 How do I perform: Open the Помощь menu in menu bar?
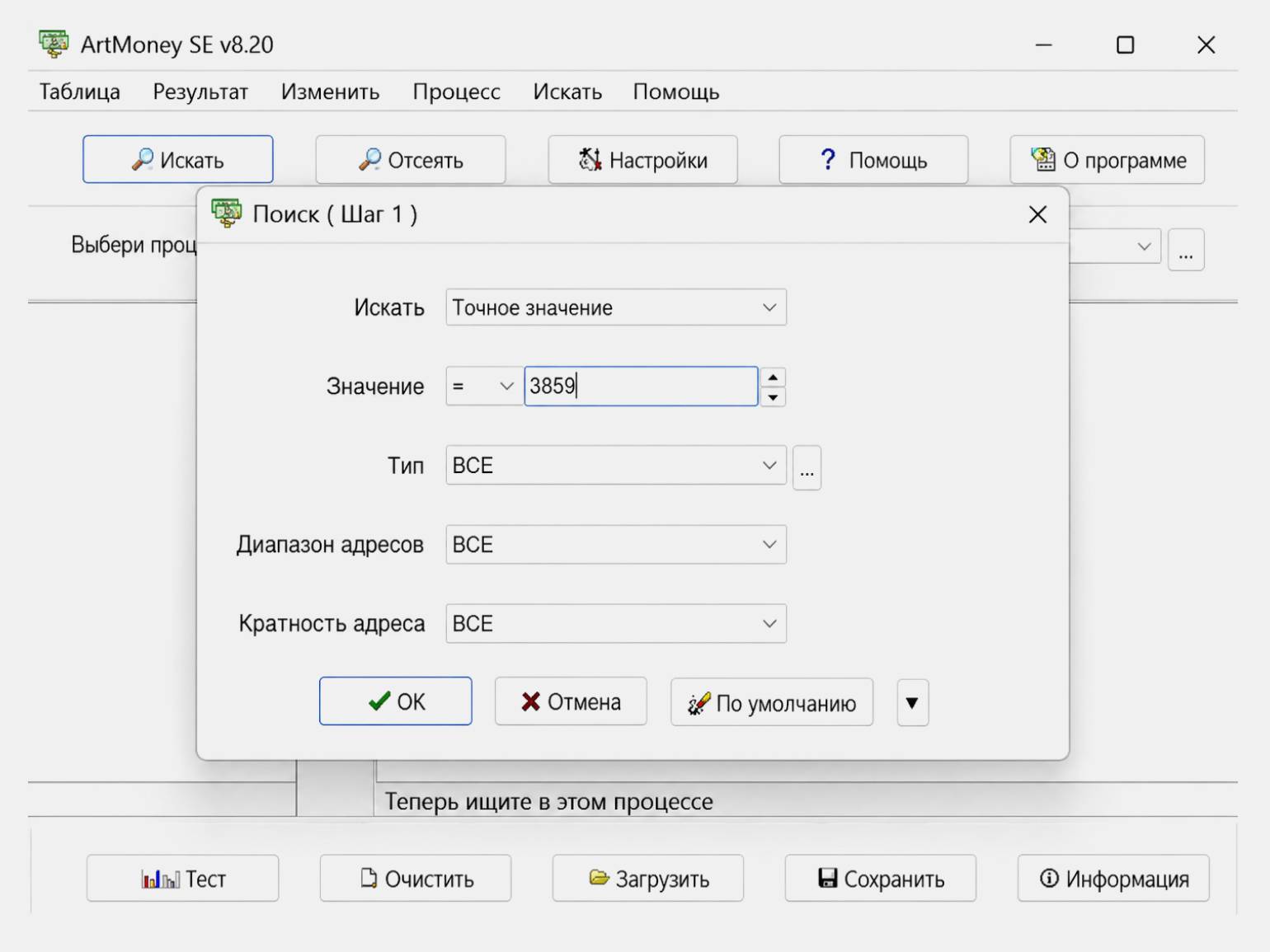click(x=676, y=91)
